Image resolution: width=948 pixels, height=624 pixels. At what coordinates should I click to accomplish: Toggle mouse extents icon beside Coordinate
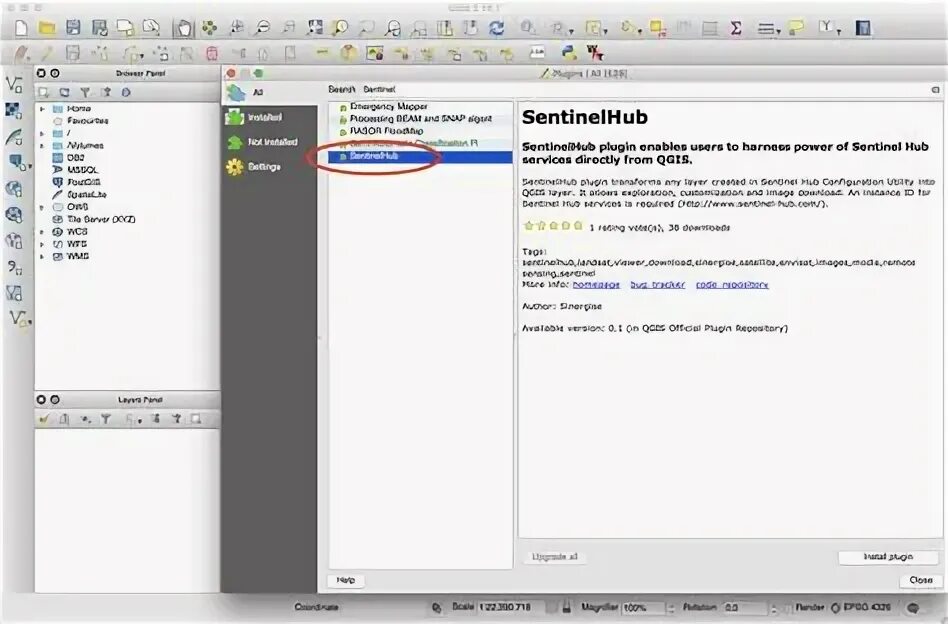pyautogui.click(x=437, y=608)
